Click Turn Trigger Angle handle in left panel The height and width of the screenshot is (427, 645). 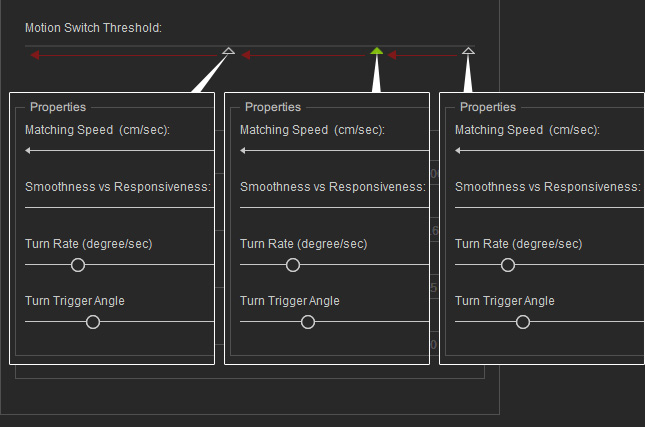[93, 322]
